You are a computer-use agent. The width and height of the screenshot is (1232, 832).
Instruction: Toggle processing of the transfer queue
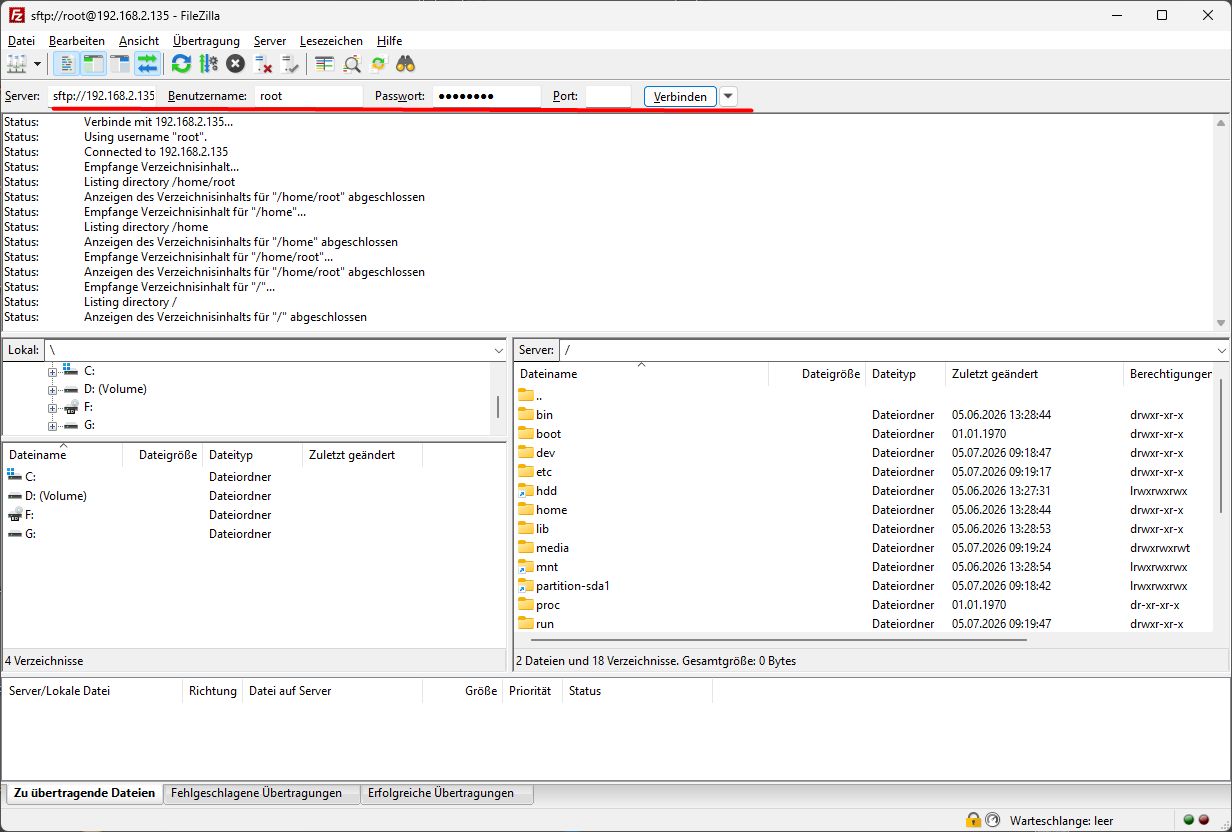(x=208, y=64)
